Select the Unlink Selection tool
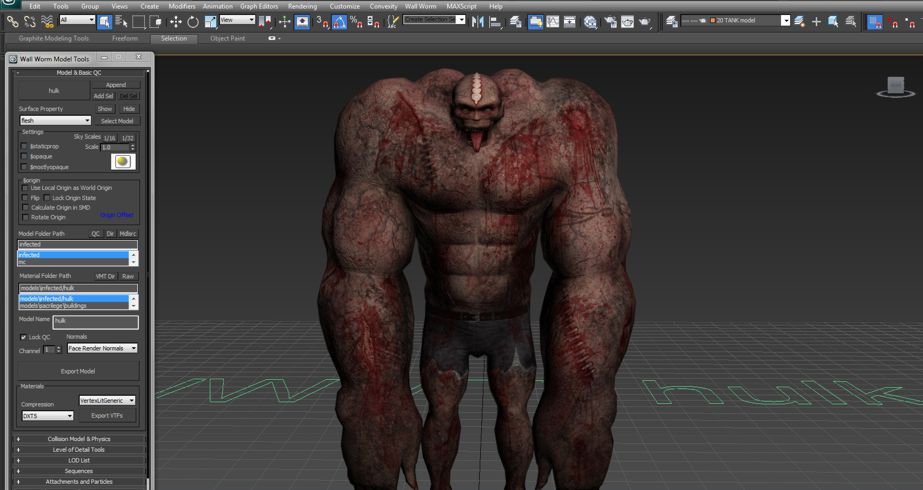923x490 pixels. pyautogui.click(x=30, y=22)
